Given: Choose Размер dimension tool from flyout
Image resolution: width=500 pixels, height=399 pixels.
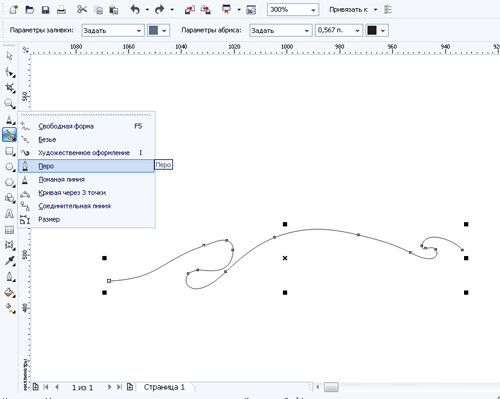Looking at the screenshot, I should [x=87, y=219].
